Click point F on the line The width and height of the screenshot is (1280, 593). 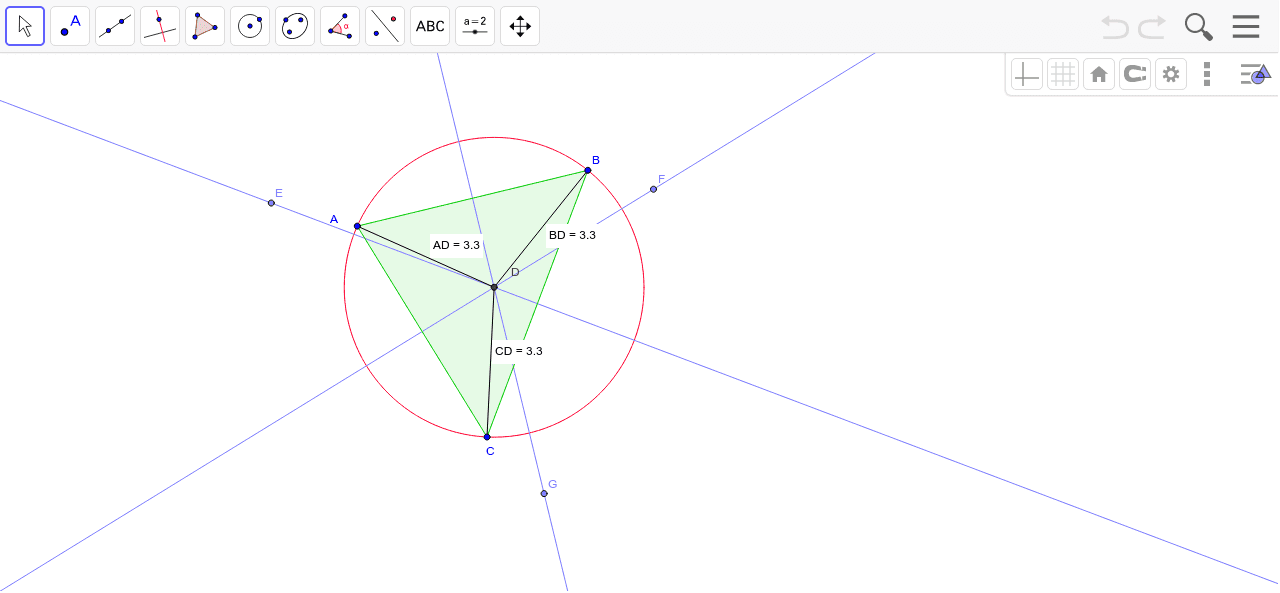point(653,189)
